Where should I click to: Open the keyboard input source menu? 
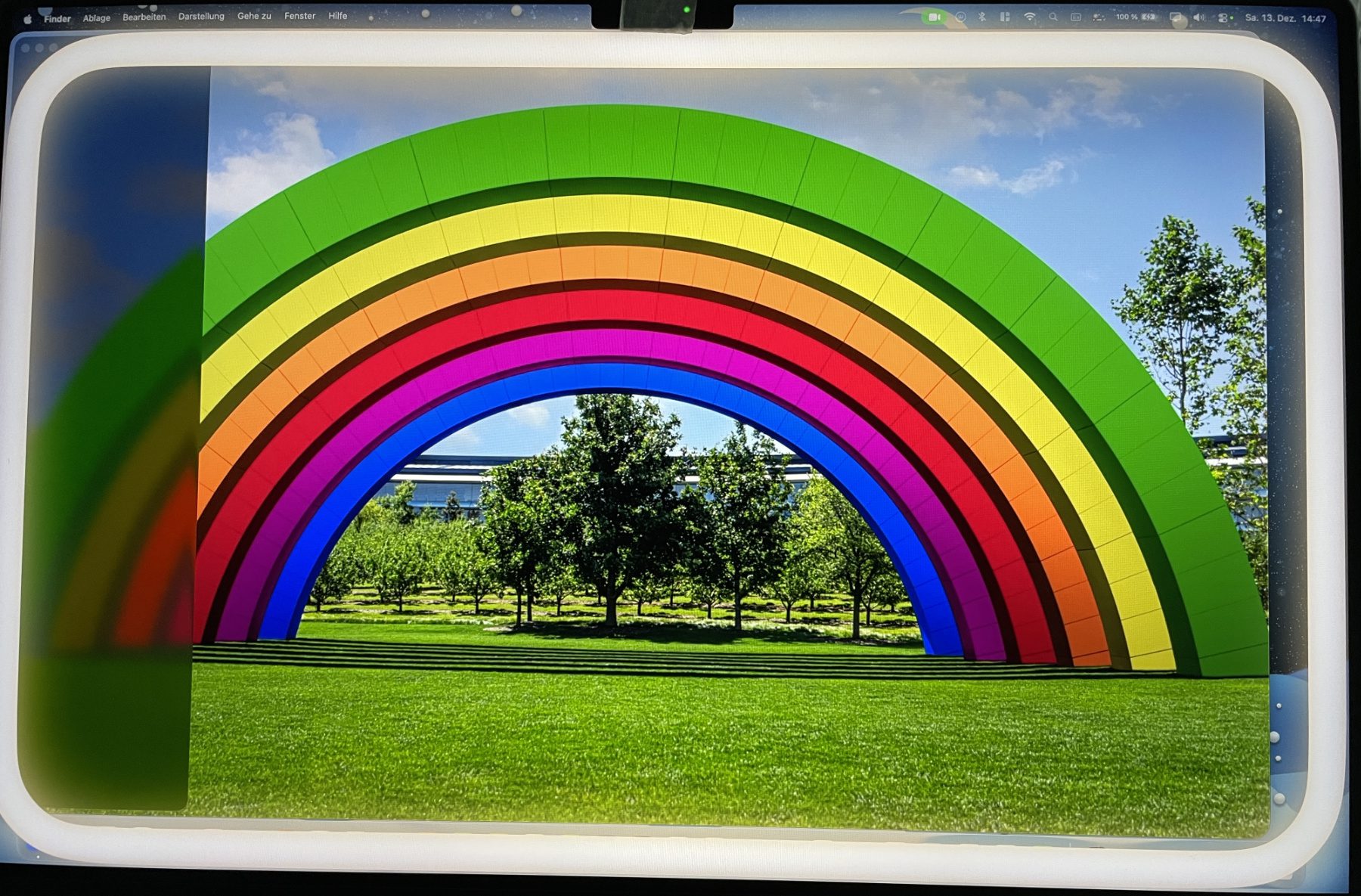(1075, 17)
